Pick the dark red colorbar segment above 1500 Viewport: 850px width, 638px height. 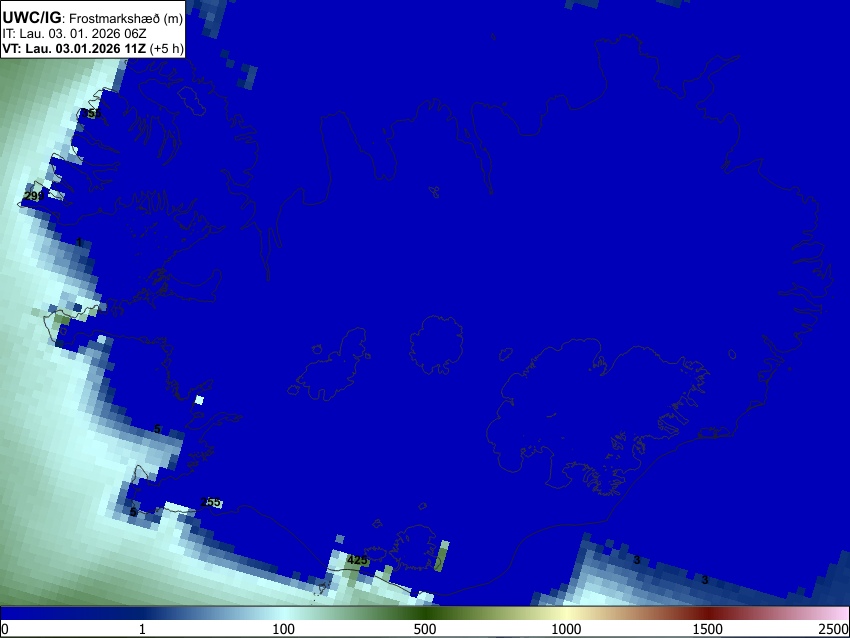point(707,614)
